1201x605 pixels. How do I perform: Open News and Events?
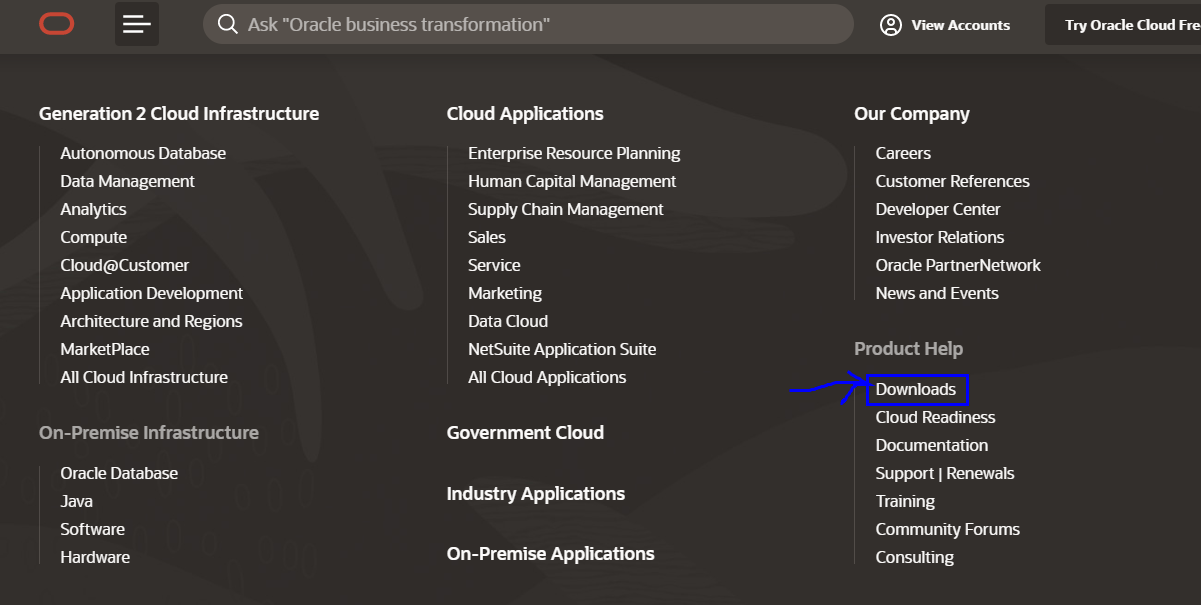(x=937, y=293)
